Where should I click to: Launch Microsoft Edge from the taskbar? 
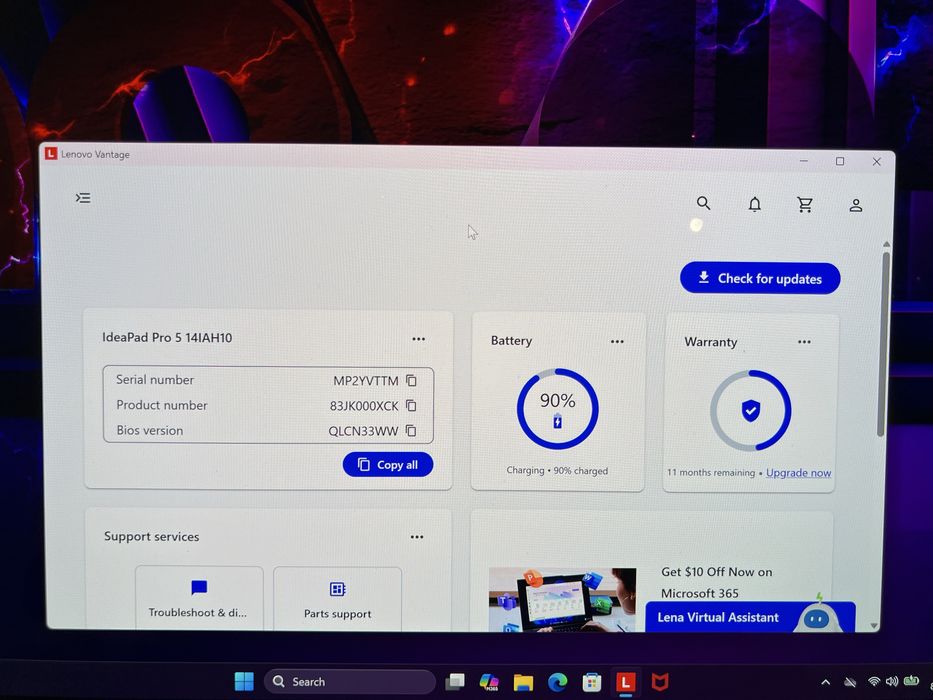pyautogui.click(x=558, y=682)
